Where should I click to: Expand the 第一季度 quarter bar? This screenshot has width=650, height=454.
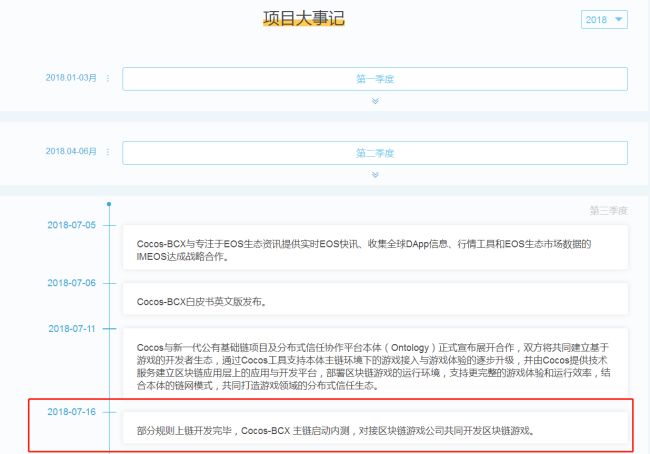[x=375, y=79]
